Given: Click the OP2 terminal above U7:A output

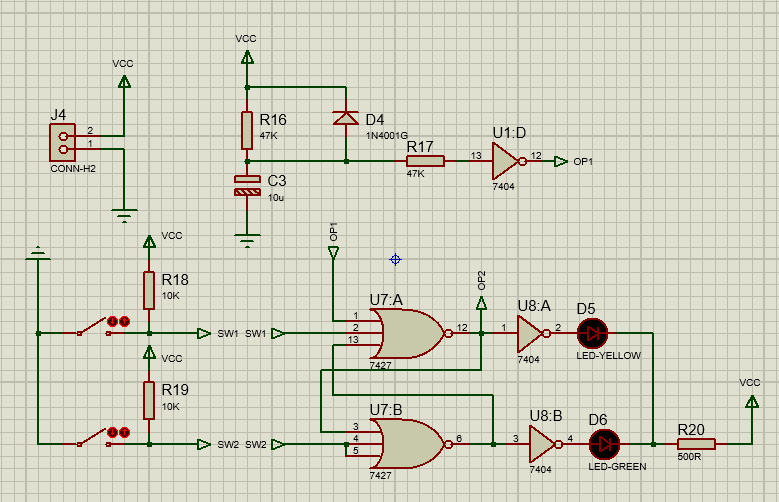Looking at the screenshot, I should pos(481,303).
